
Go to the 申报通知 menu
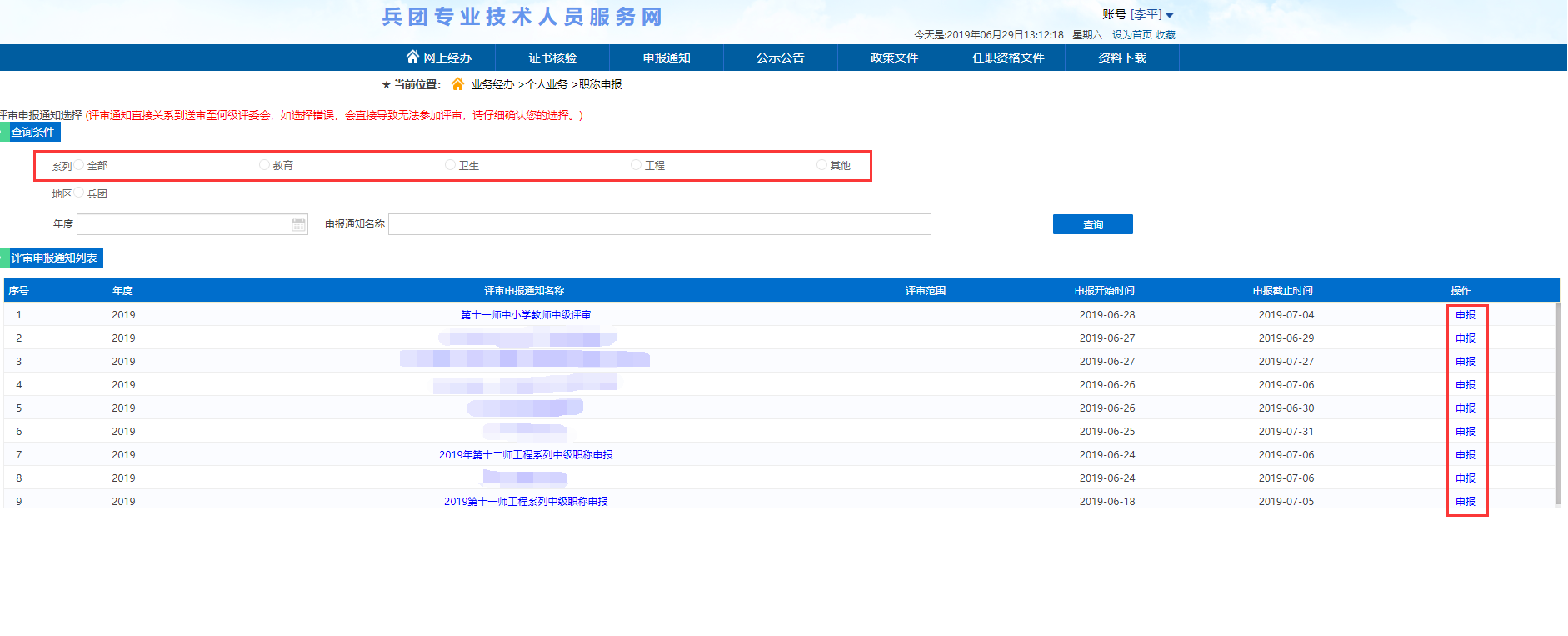click(x=666, y=58)
